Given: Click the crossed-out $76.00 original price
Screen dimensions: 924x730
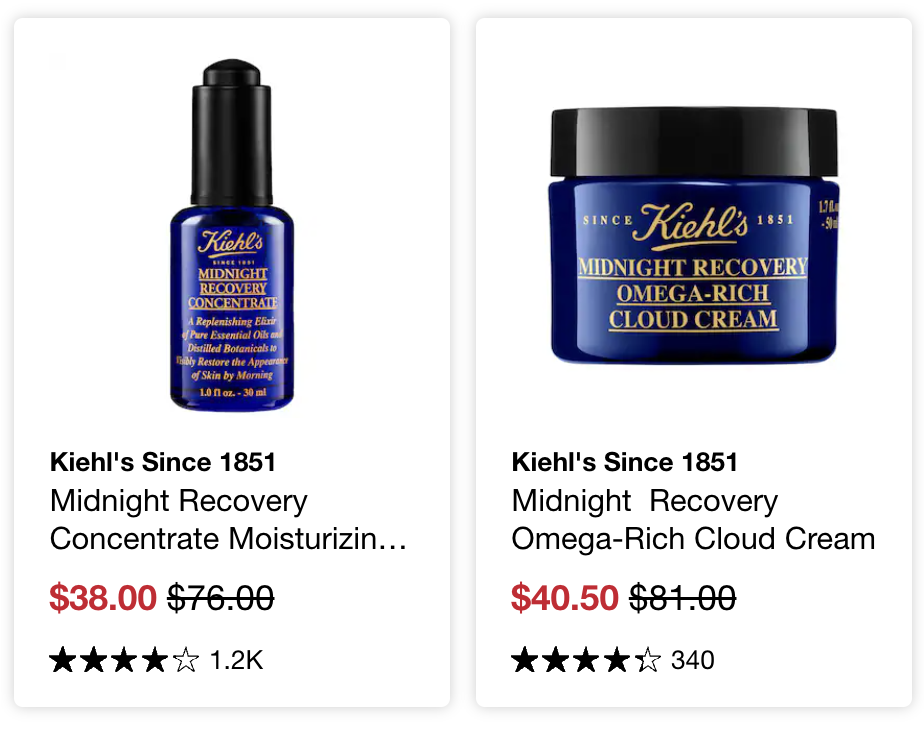Looking at the screenshot, I should pyautogui.click(x=221, y=597).
